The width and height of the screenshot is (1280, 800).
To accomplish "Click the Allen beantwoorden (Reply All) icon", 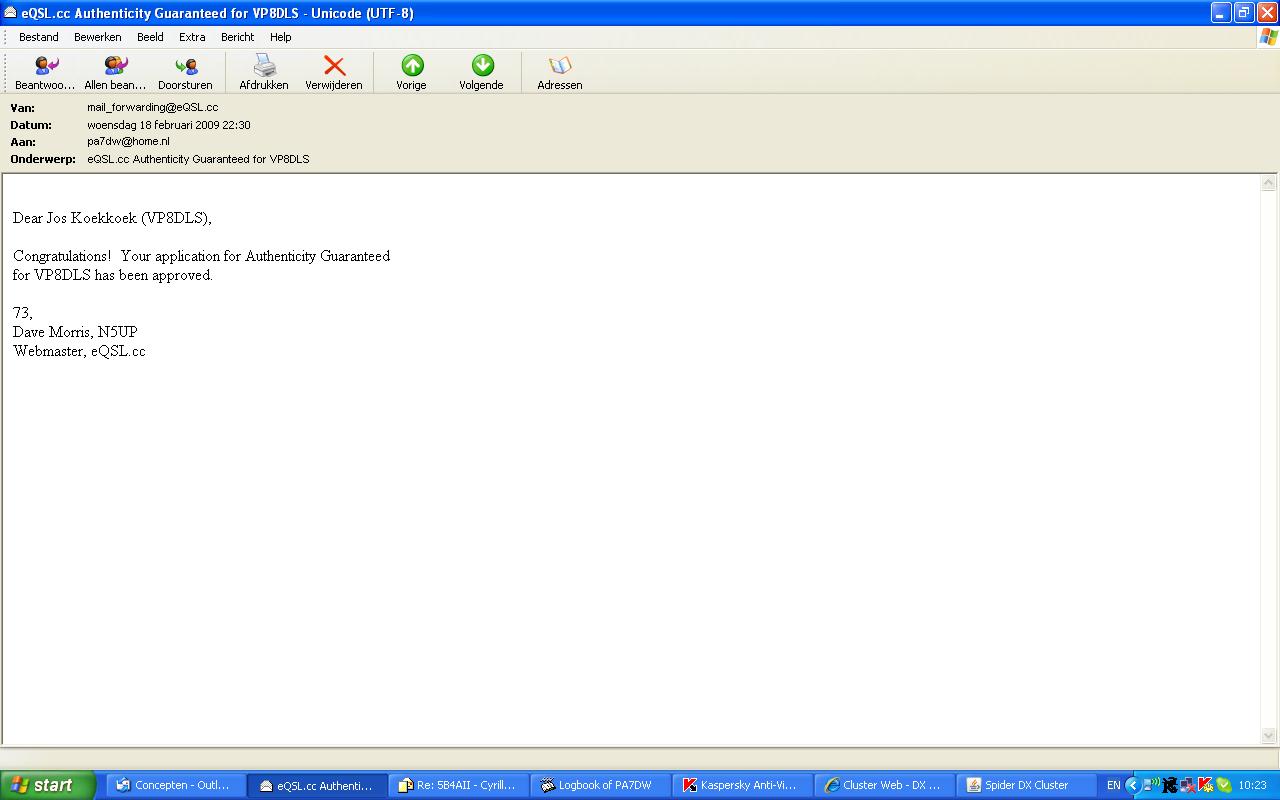I will pyautogui.click(x=115, y=66).
